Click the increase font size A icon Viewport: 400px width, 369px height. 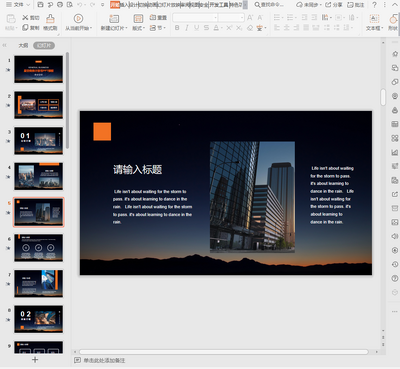[x=250, y=17]
